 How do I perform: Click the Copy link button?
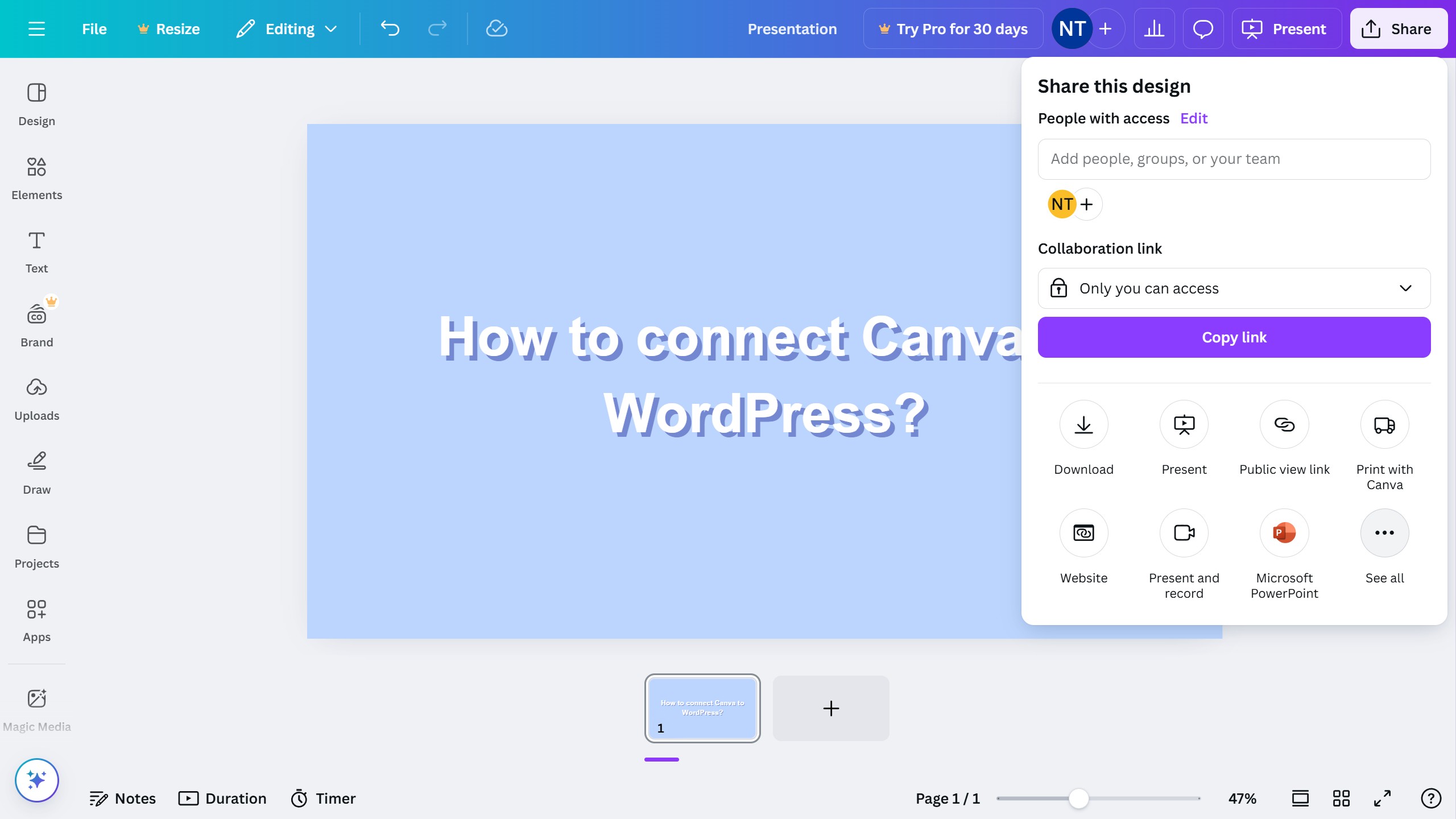coord(1234,337)
